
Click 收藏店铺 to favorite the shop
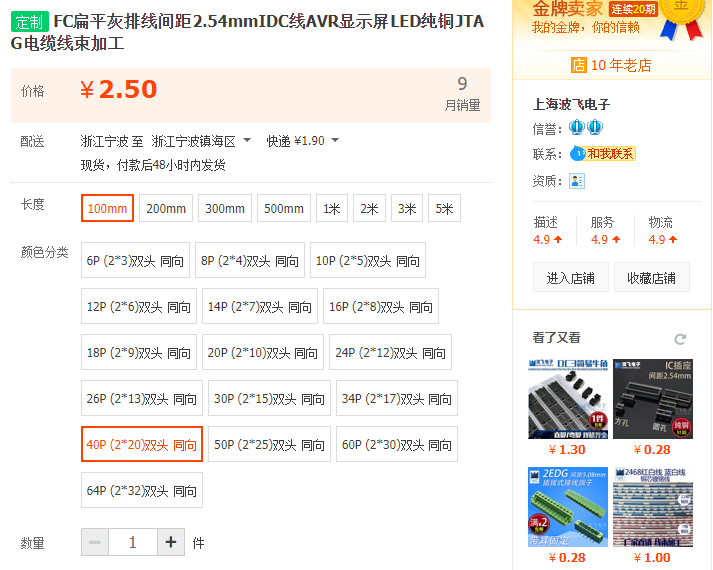[x=652, y=277]
